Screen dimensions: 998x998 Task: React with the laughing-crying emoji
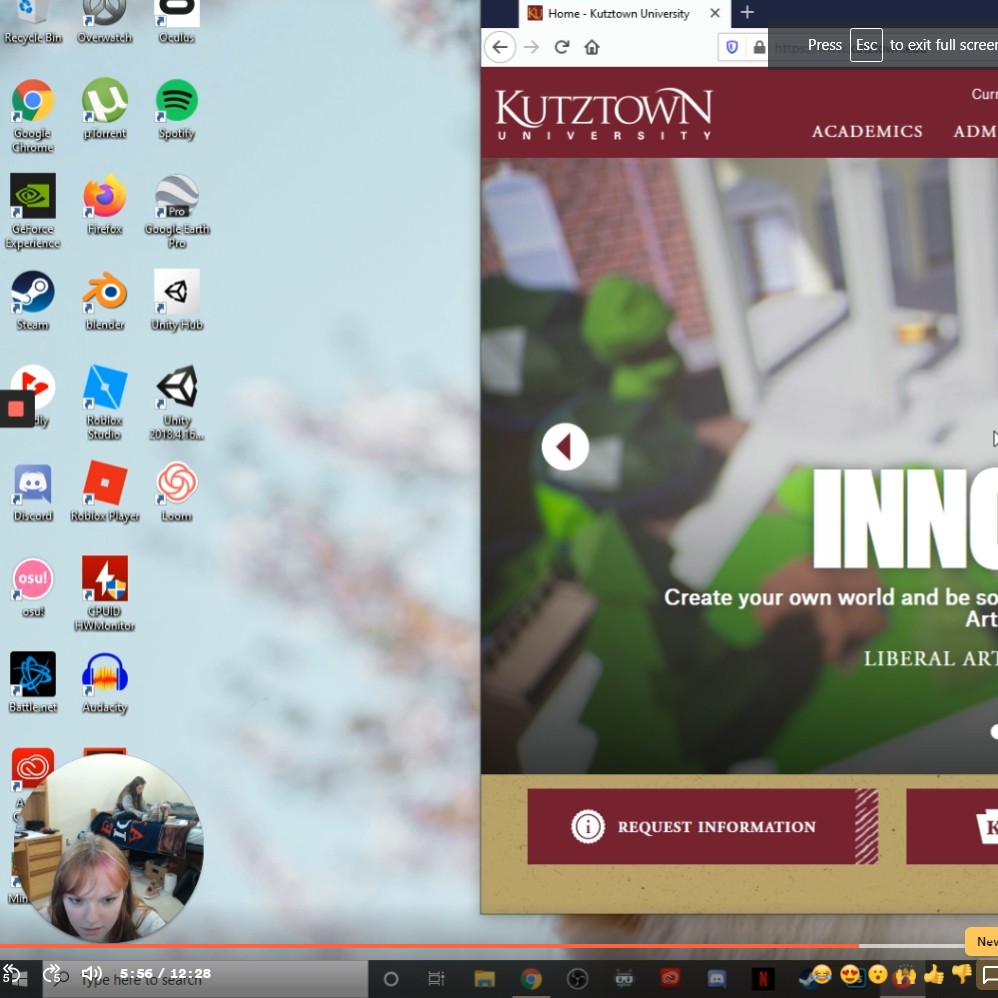(822, 973)
